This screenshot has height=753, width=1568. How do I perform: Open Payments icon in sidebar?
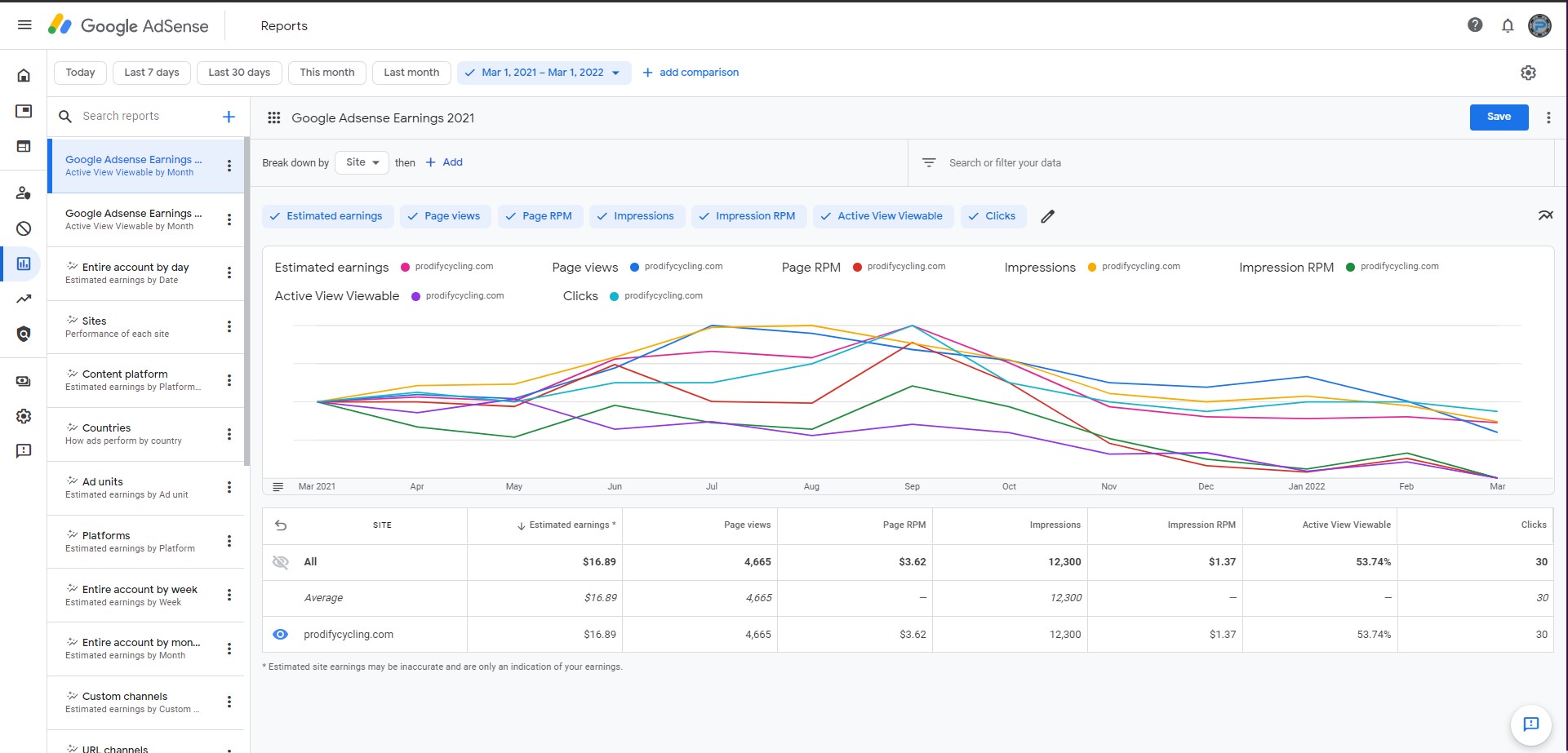[24, 381]
